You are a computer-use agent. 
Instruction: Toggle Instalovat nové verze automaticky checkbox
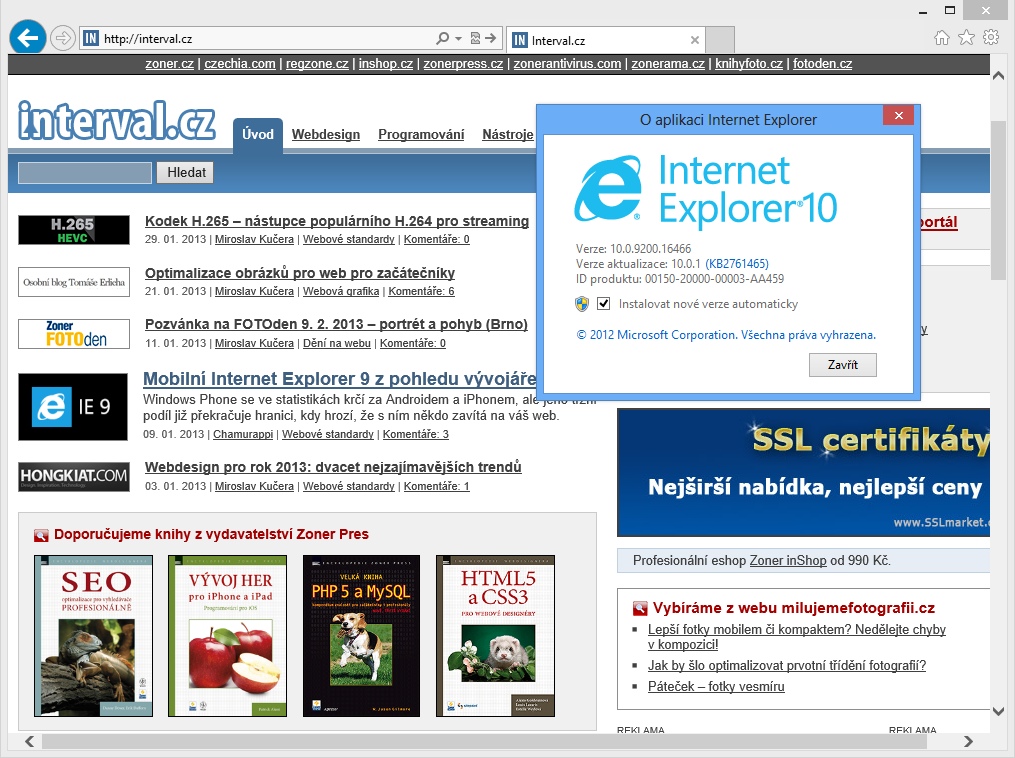603,304
